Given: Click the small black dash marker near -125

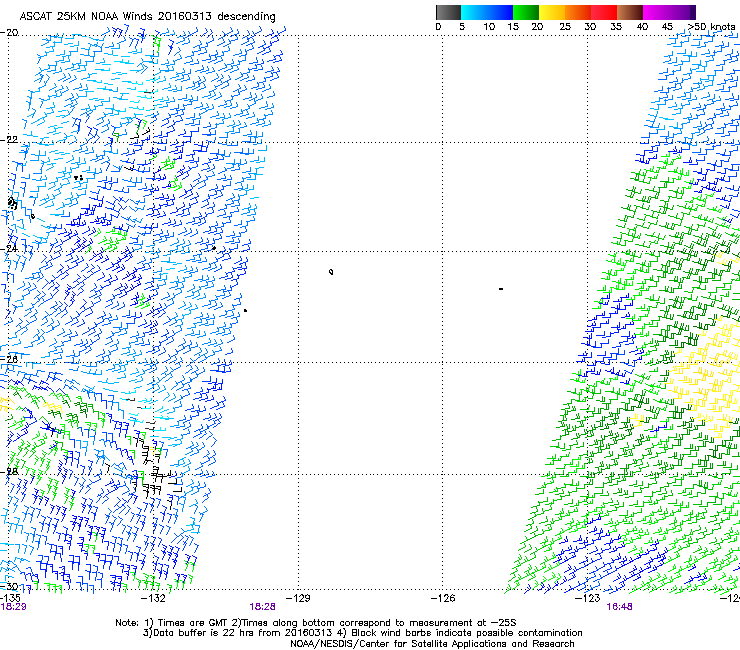Looking at the screenshot, I should [501, 288].
